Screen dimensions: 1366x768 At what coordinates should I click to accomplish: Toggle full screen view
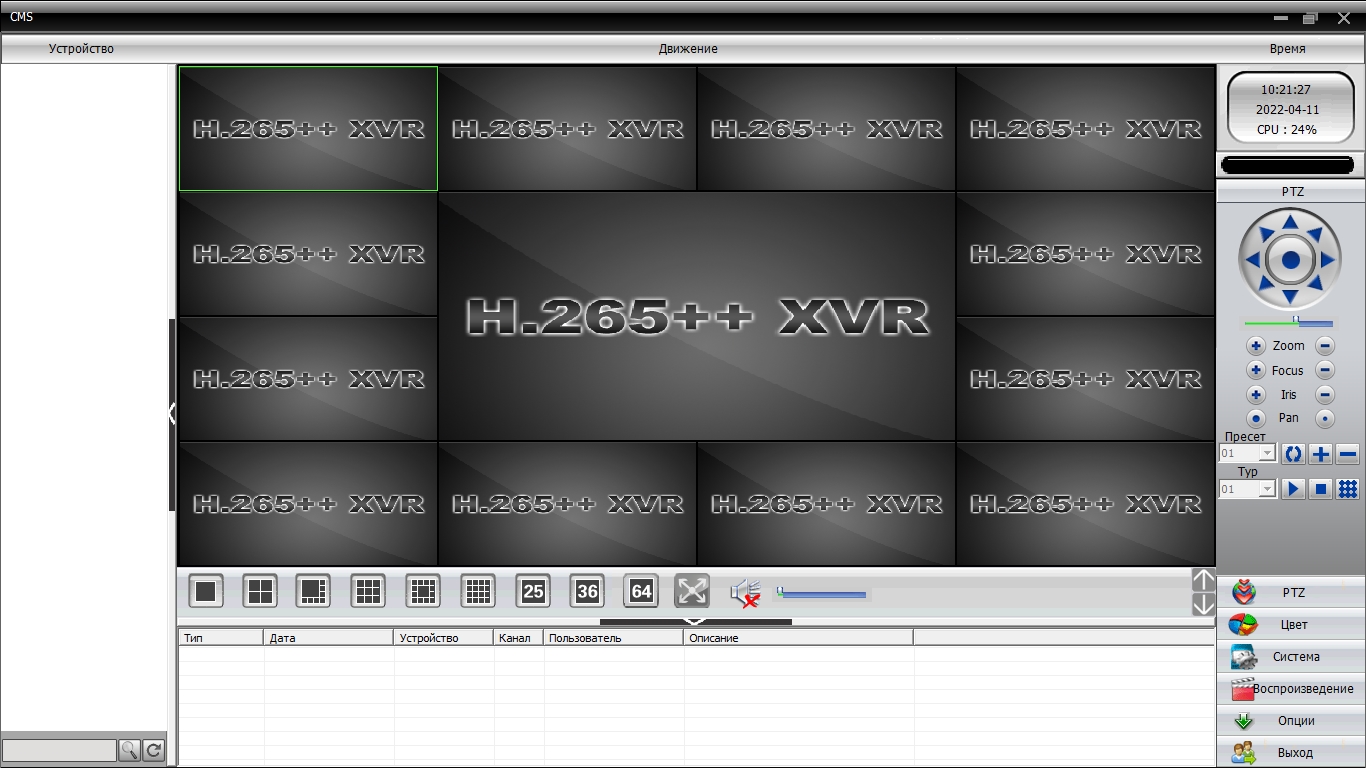(x=692, y=592)
